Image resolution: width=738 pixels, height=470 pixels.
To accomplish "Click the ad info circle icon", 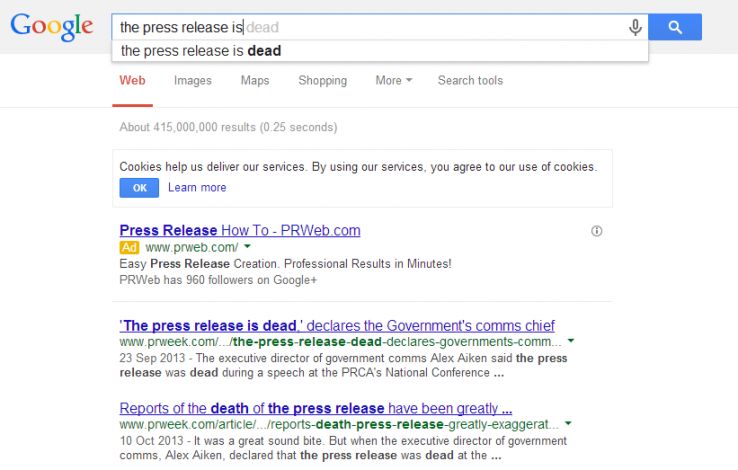I will pos(597,231).
